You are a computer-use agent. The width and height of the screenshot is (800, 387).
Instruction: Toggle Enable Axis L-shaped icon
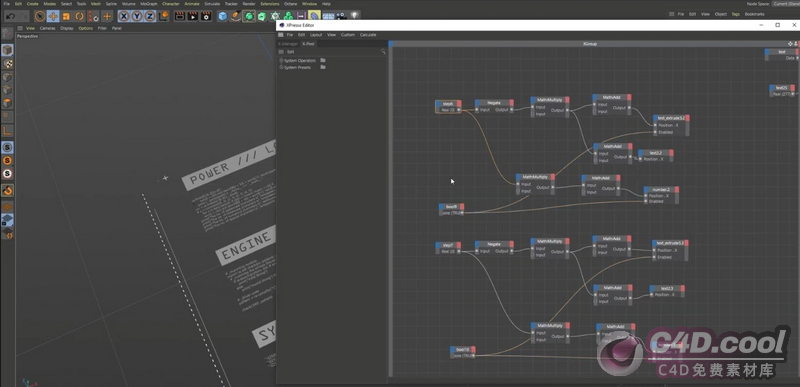[8, 131]
